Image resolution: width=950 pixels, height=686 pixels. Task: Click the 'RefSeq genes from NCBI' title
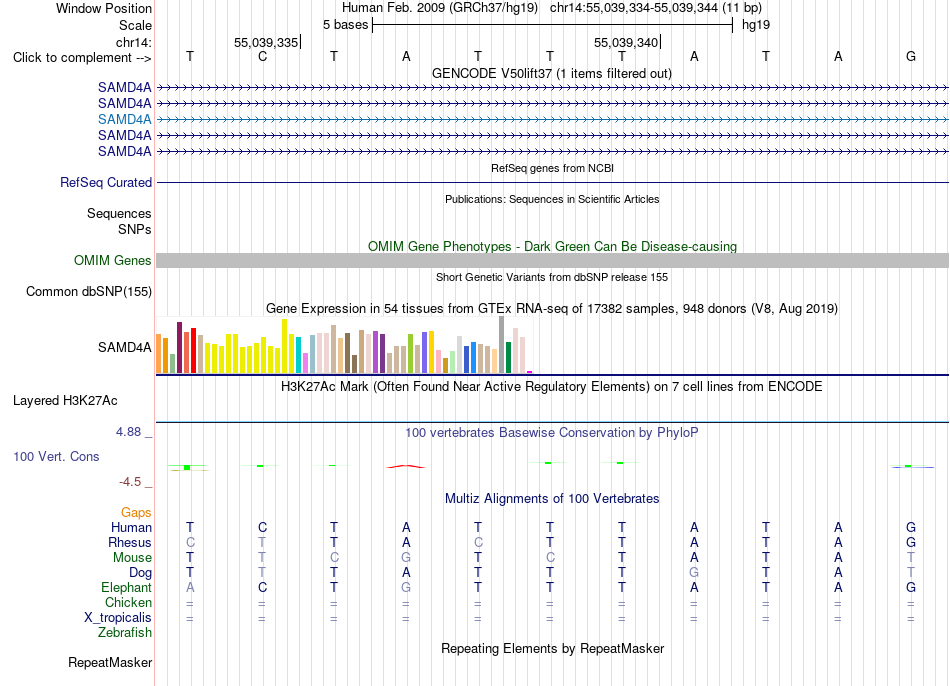coord(552,168)
